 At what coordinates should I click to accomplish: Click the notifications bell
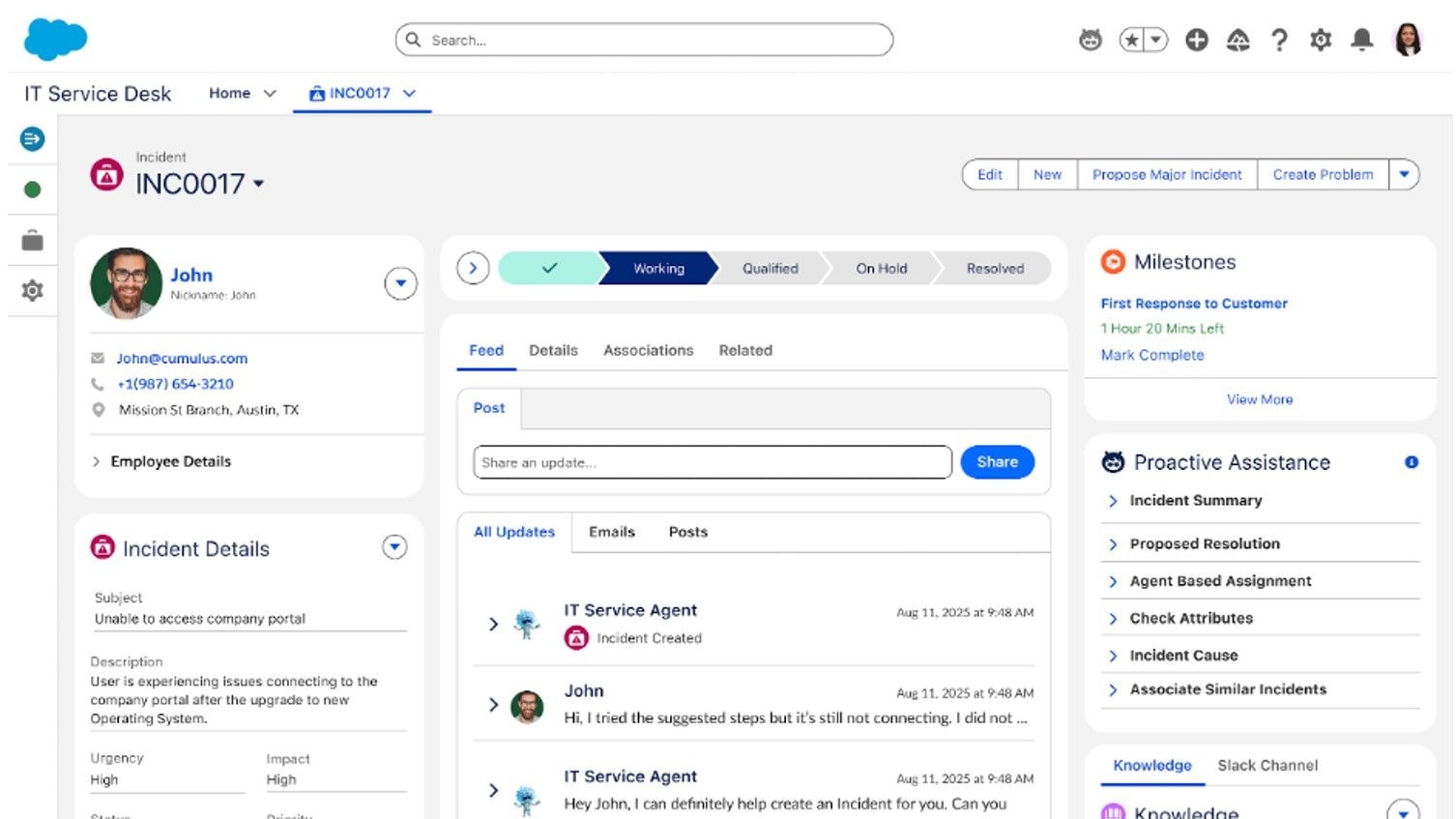(1362, 40)
